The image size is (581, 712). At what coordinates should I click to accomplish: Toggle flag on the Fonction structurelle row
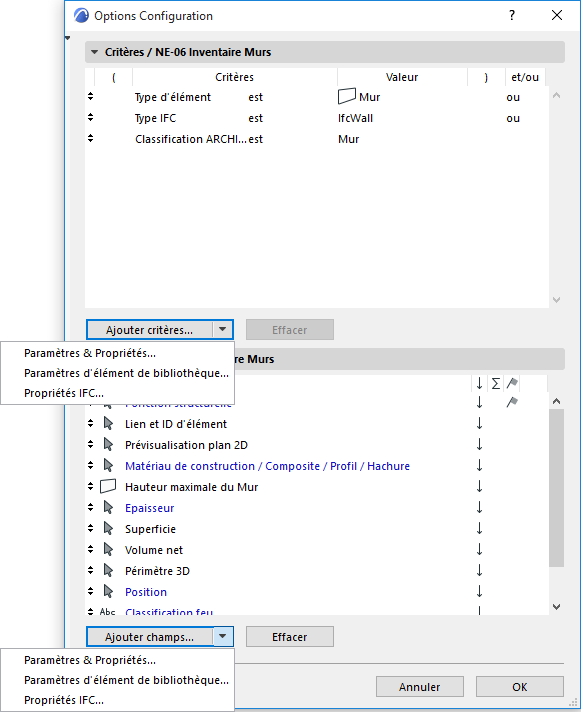(512, 402)
